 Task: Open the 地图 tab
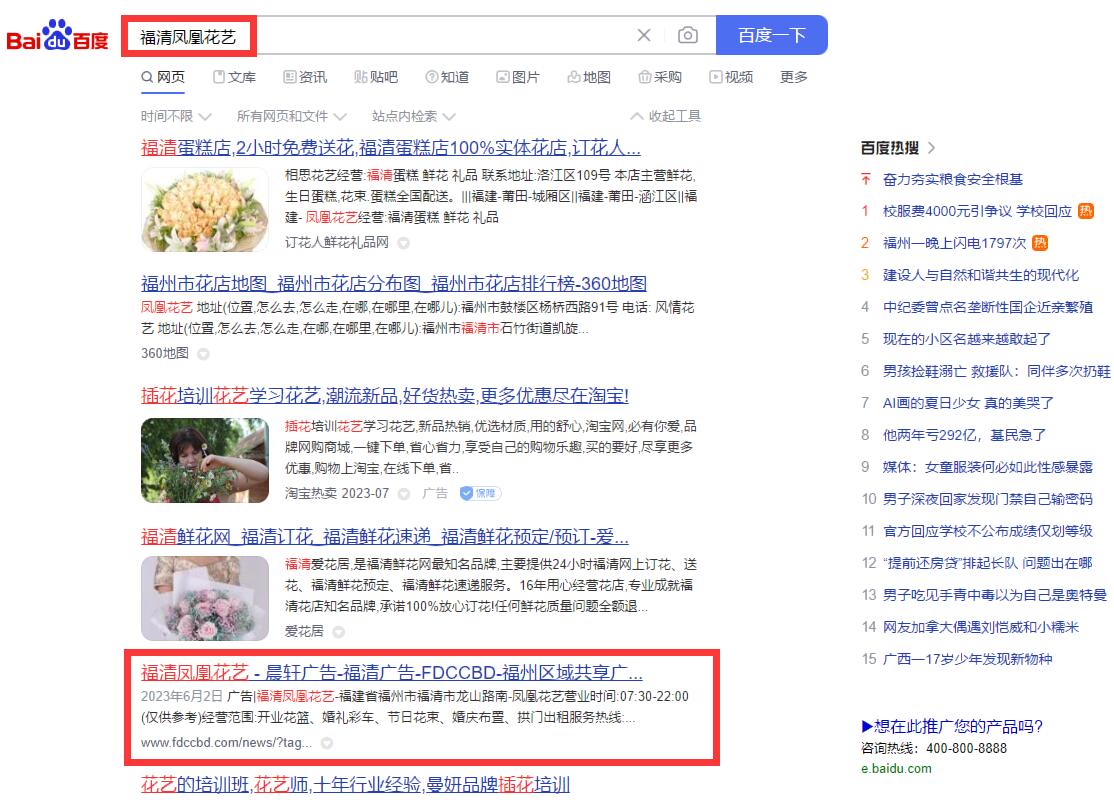(x=589, y=77)
